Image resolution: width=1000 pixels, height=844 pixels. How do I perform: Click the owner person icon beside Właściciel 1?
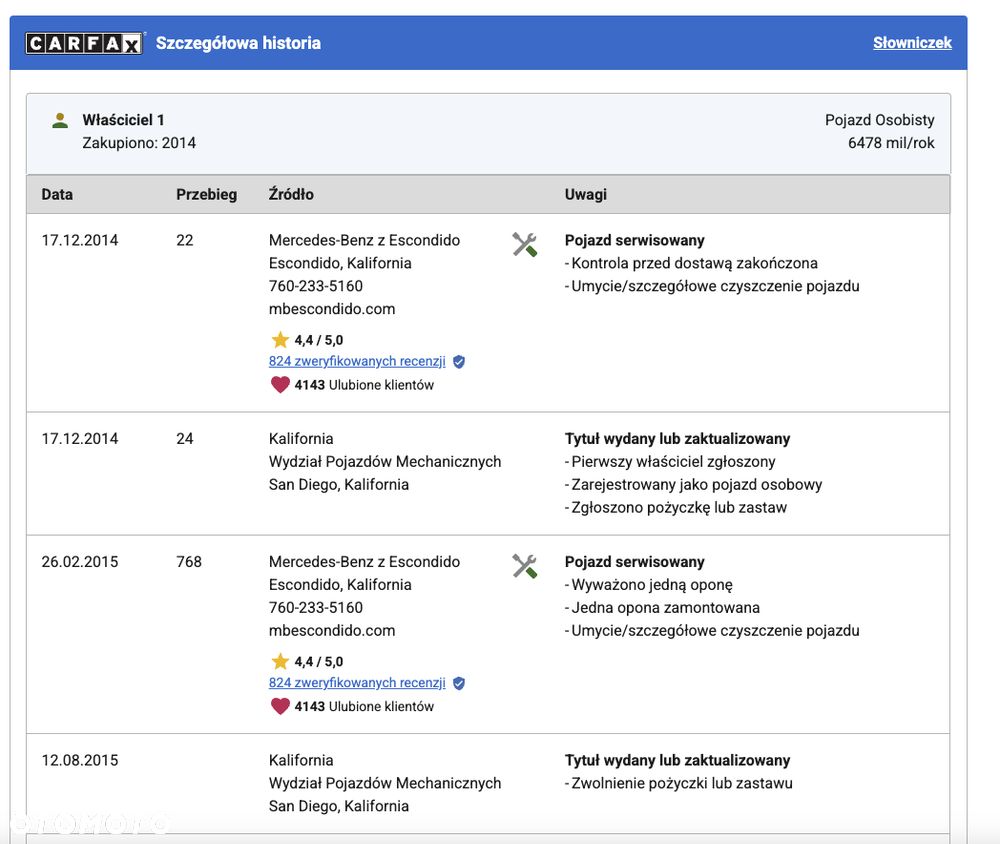(60, 121)
